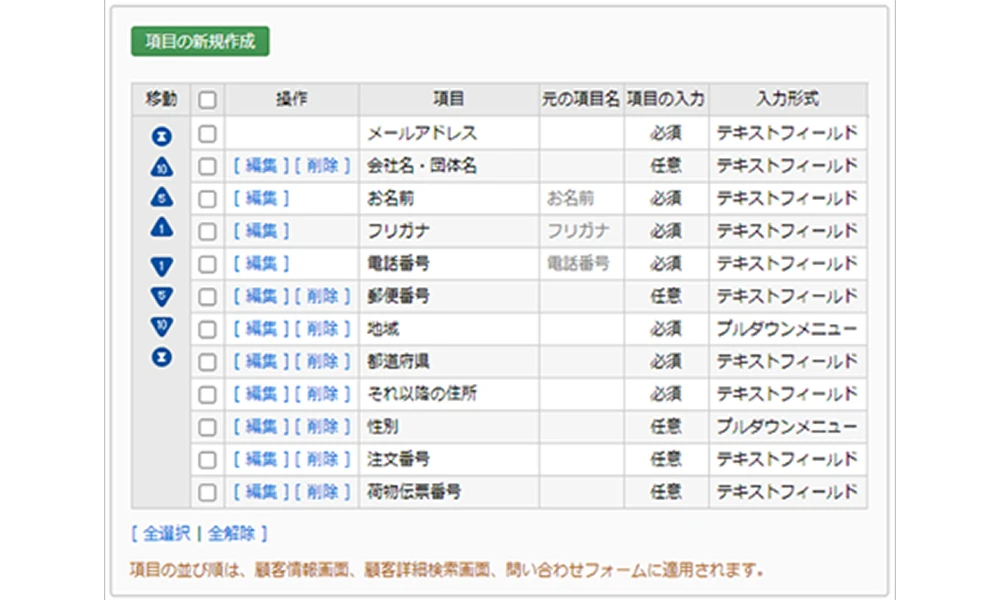The image size is (1000, 600).
Task: Check the 注文番号 row checkbox
Action: pos(207,460)
